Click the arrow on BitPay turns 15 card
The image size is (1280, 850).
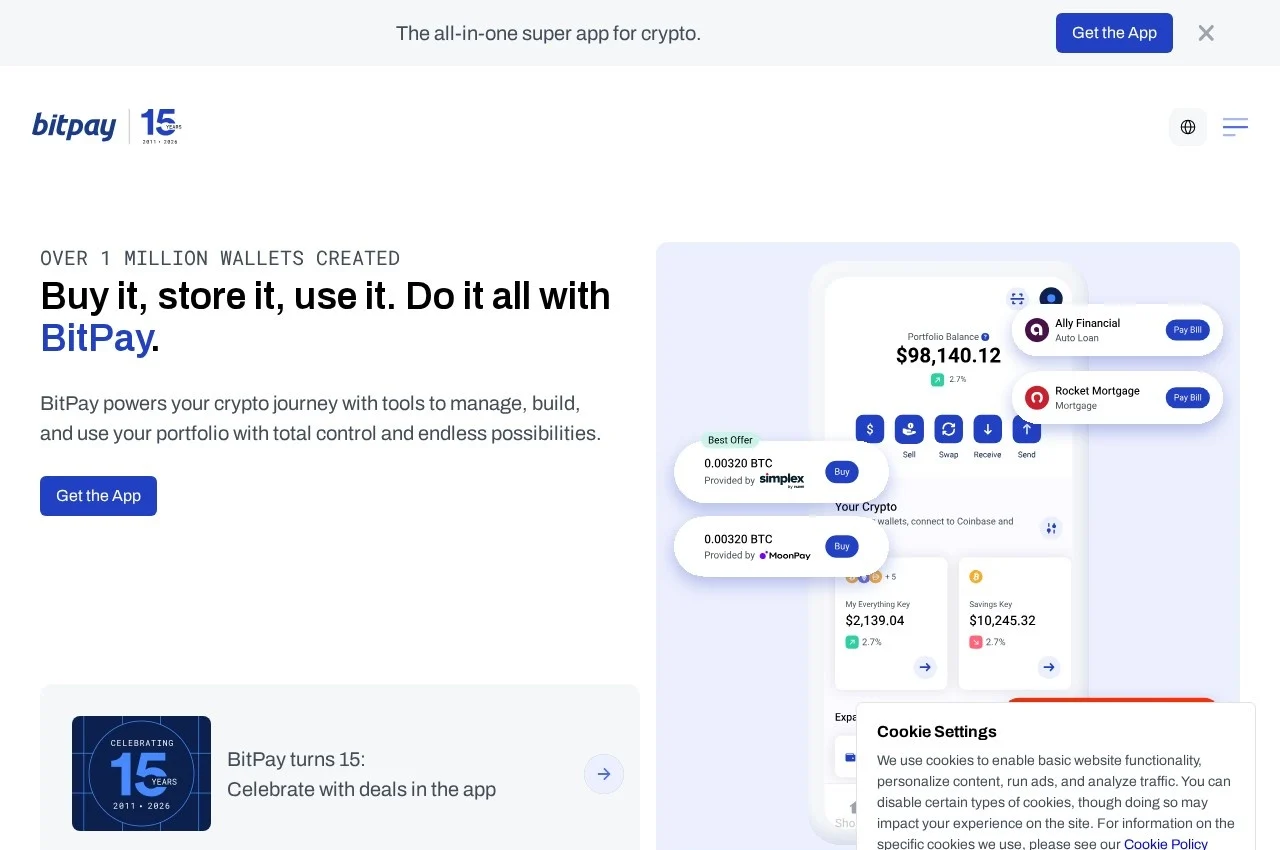pyautogui.click(x=604, y=774)
